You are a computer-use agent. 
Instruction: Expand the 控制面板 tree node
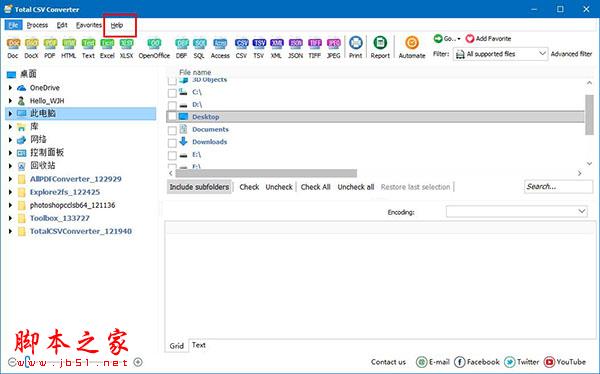(x=10, y=153)
